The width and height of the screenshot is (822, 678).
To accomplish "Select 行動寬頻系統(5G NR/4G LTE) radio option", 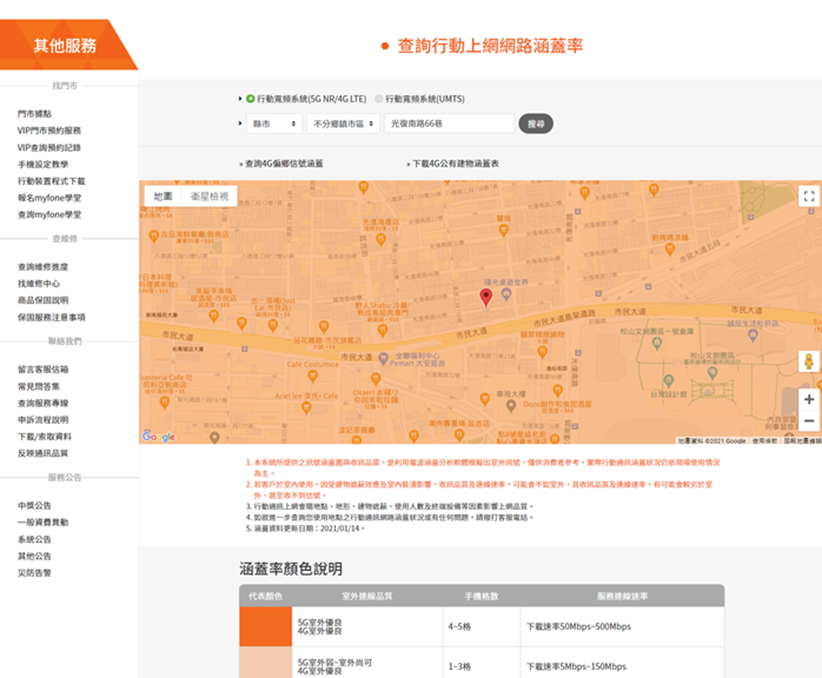I will [x=251, y=99].
